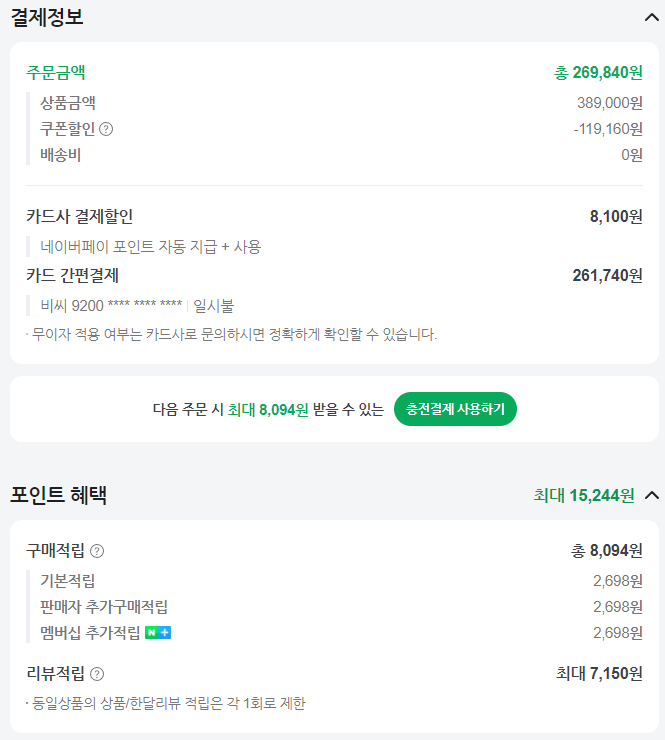Collapse the 결제정보 section chevron
The image size is (665, 740).
click(x=652, y=17)
